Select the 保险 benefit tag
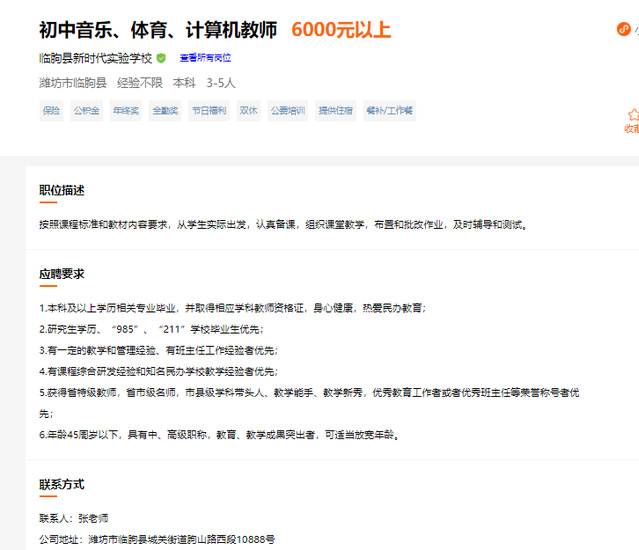Image resolution: width=639 pixels, height=550 pixels. pyautogui.click(x=51, y=110)
